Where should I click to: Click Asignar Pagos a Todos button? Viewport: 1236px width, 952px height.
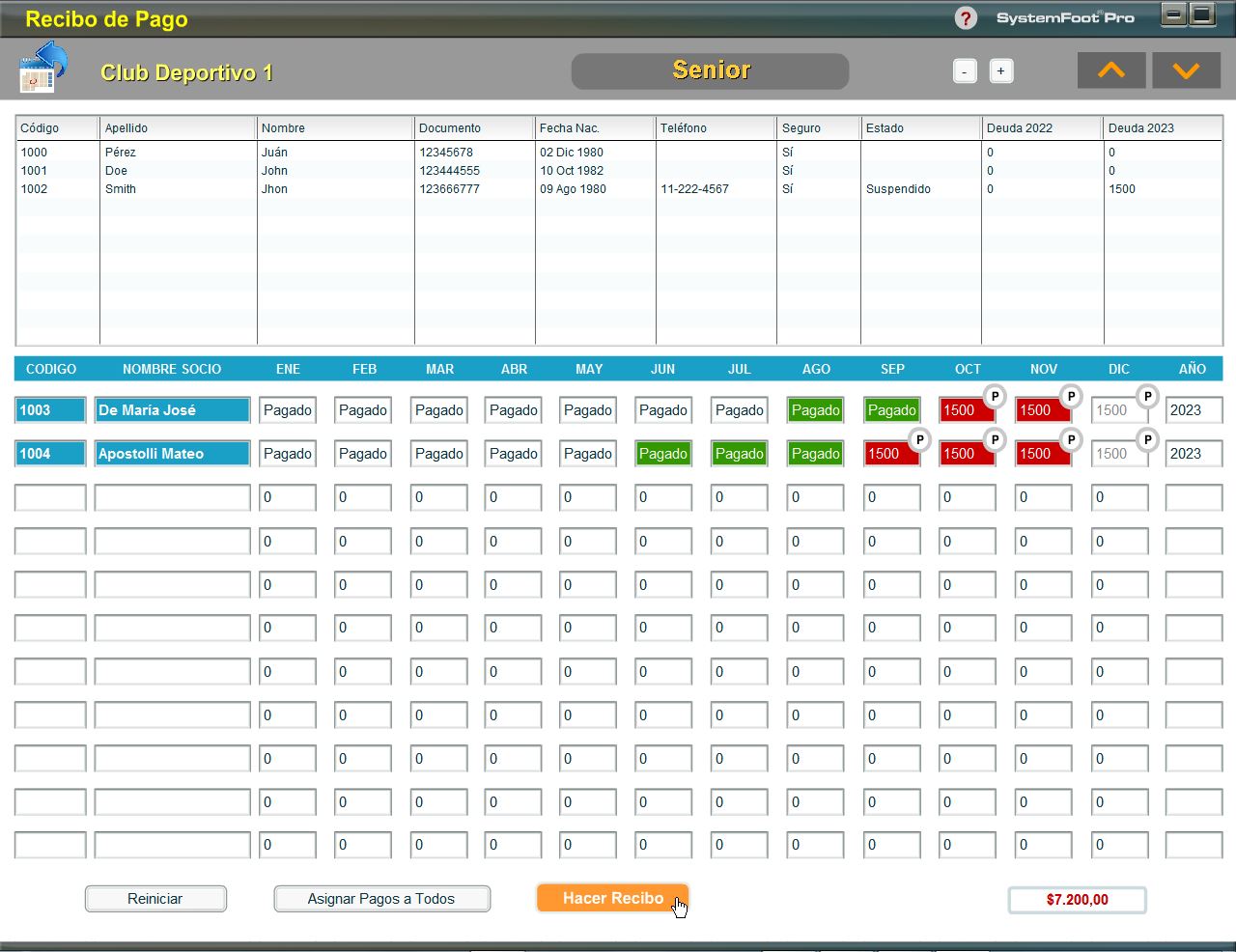point(381,899)
